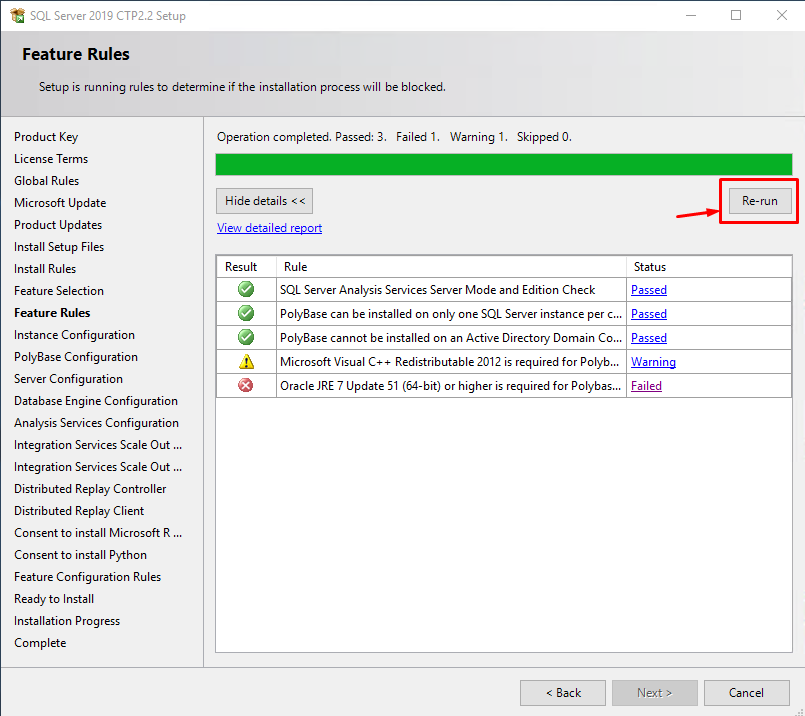
Task: Select Install Setup Files step in sidebar
Action: (x=59, y=247)
